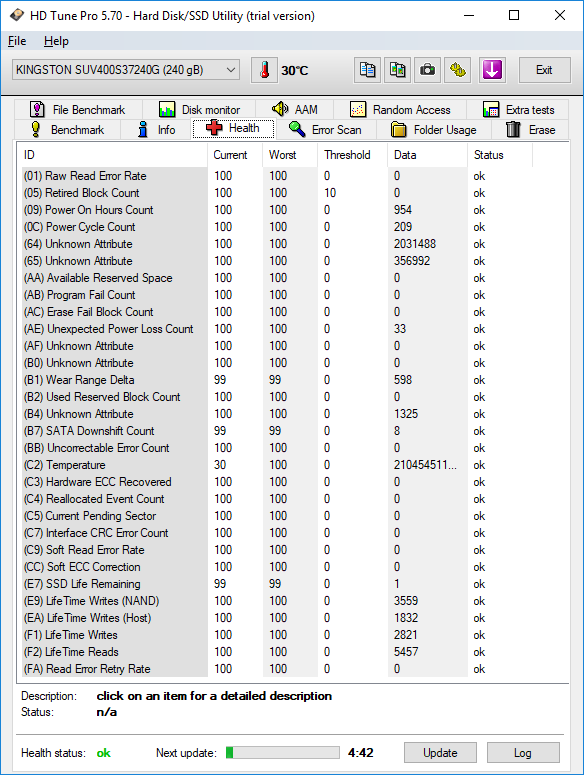Click the camera save screenshot icon

click(427, 70)
